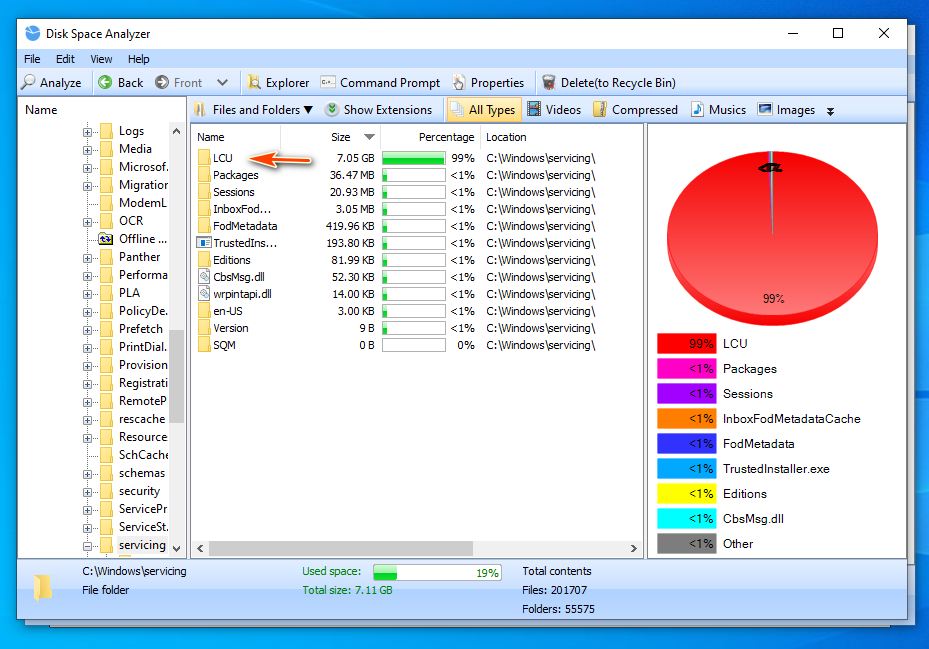Select the Version row
Image resolution: width=929 pixels, height=649 pixels.
396,328
